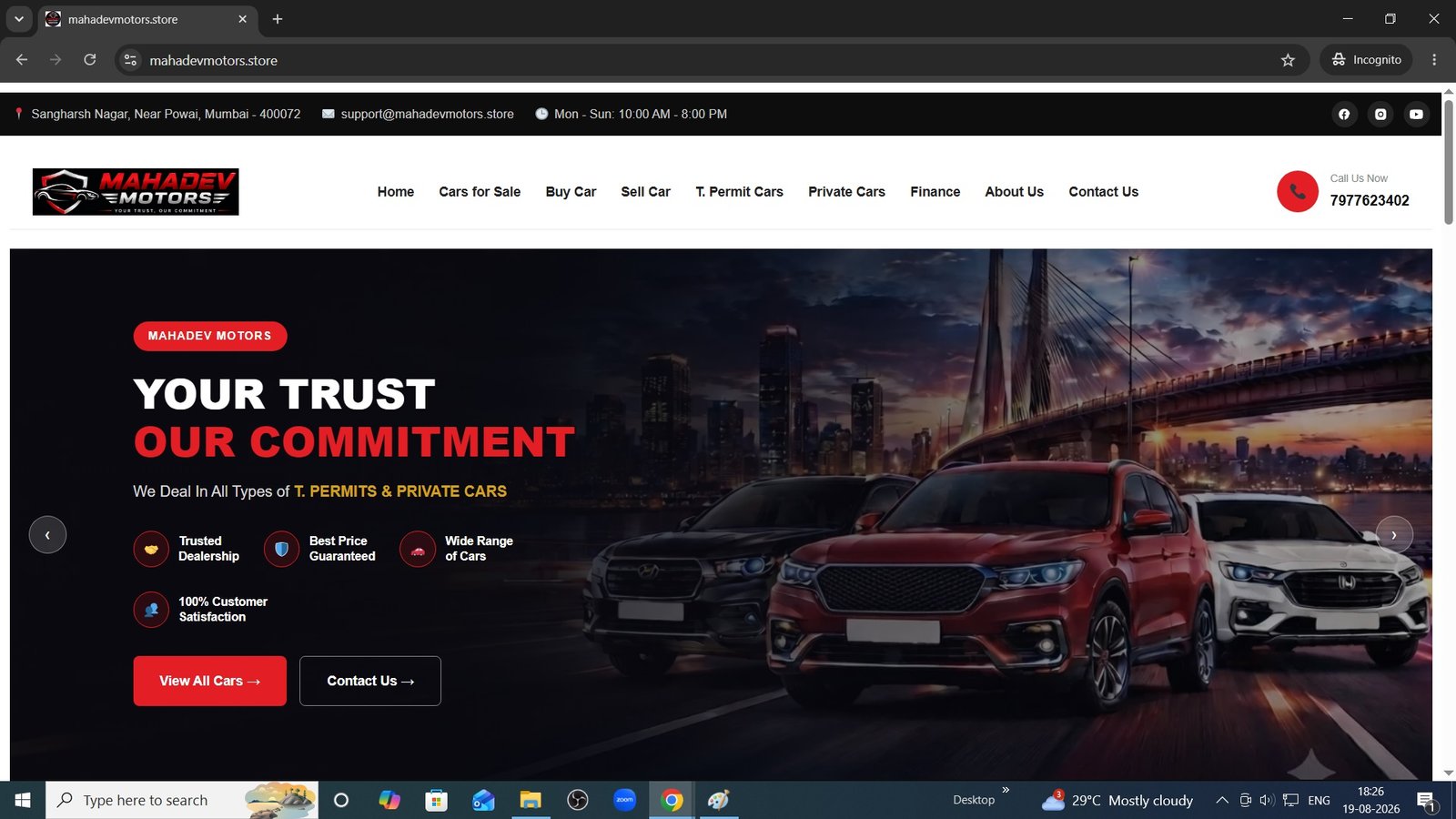The width and height of the screenshot is (1456, 819).
Task: Open Contact Us in navigation bar
Action: click(1103, 192)
